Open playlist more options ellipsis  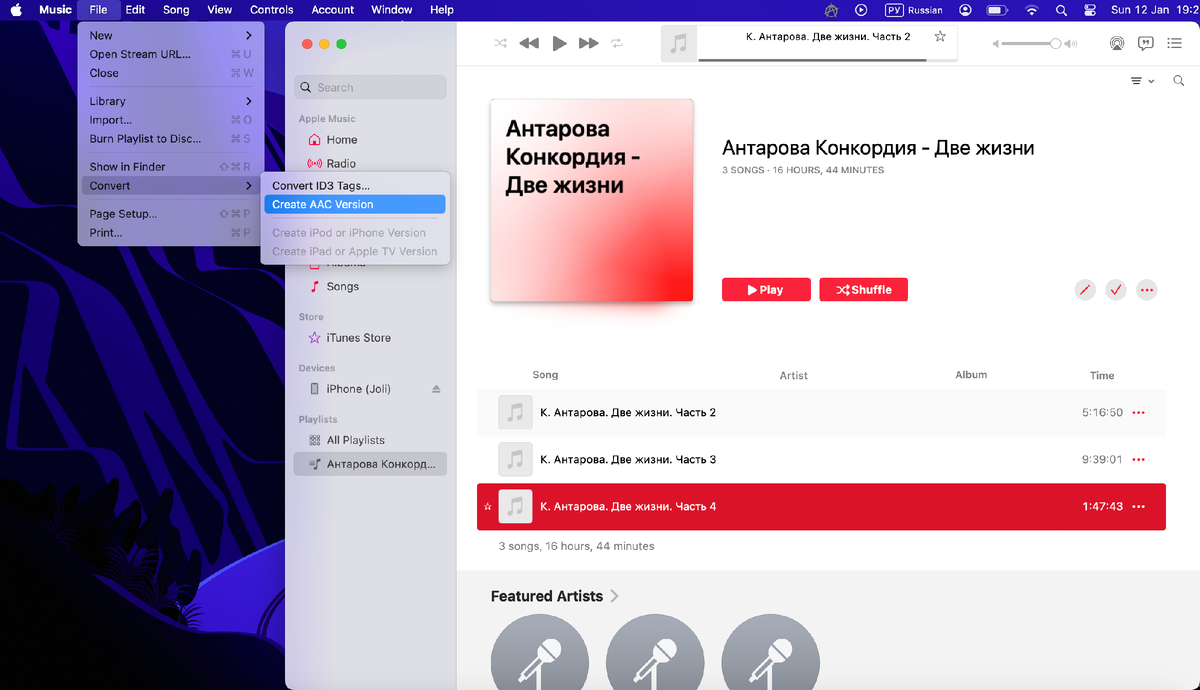[1147, 290]
